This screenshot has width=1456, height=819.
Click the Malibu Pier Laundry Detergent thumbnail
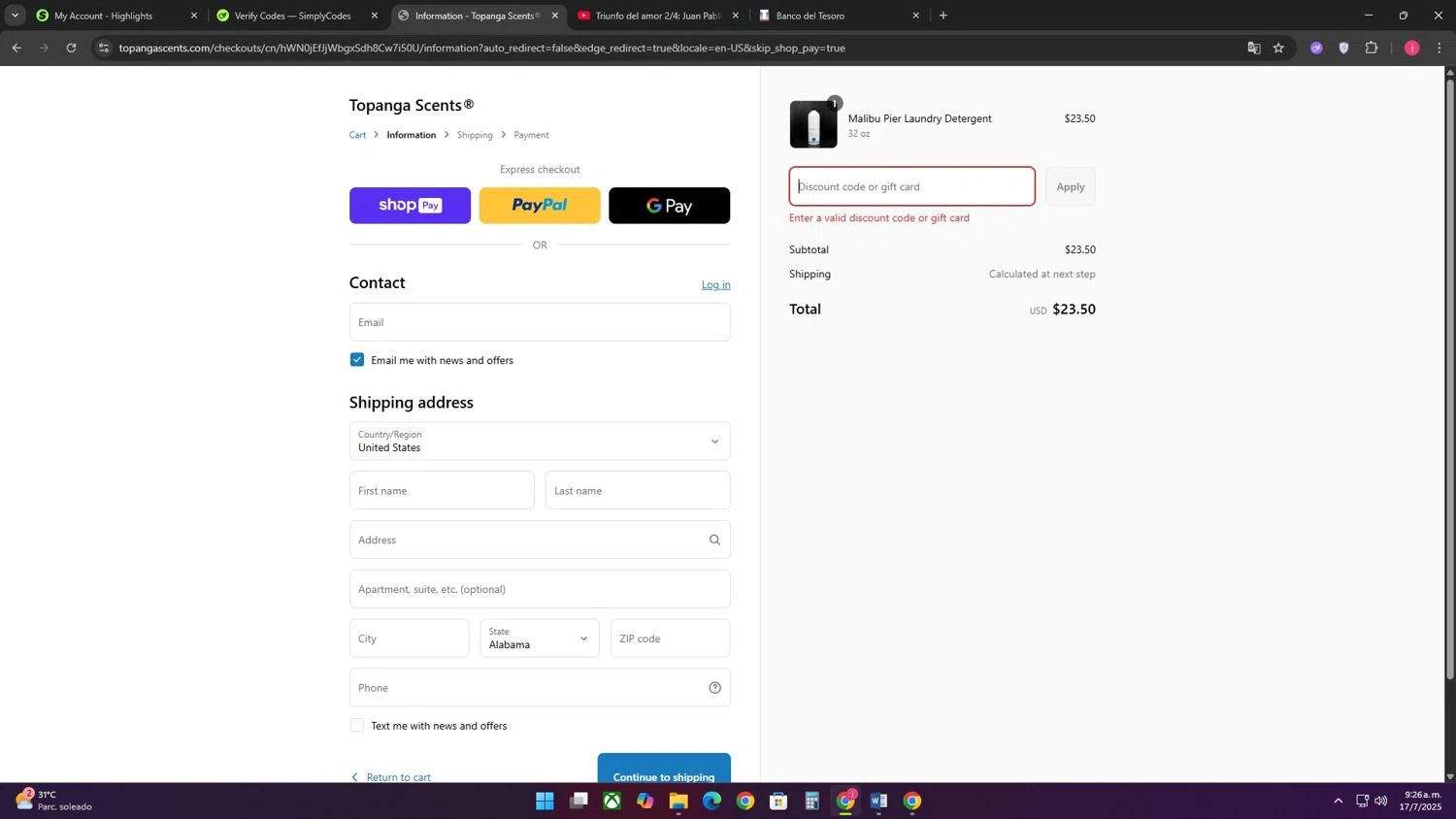[813, 124]
